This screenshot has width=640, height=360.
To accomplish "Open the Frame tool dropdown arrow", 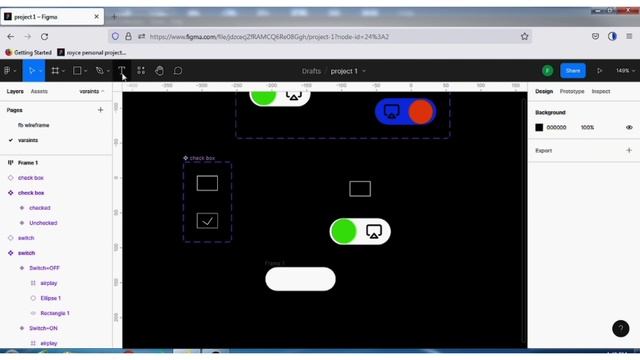I will click(63, 71).
